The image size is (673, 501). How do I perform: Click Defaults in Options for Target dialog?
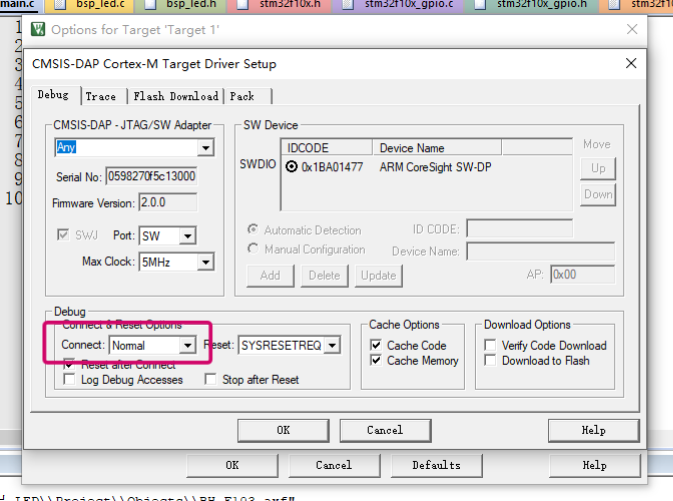tap(437, 465)
